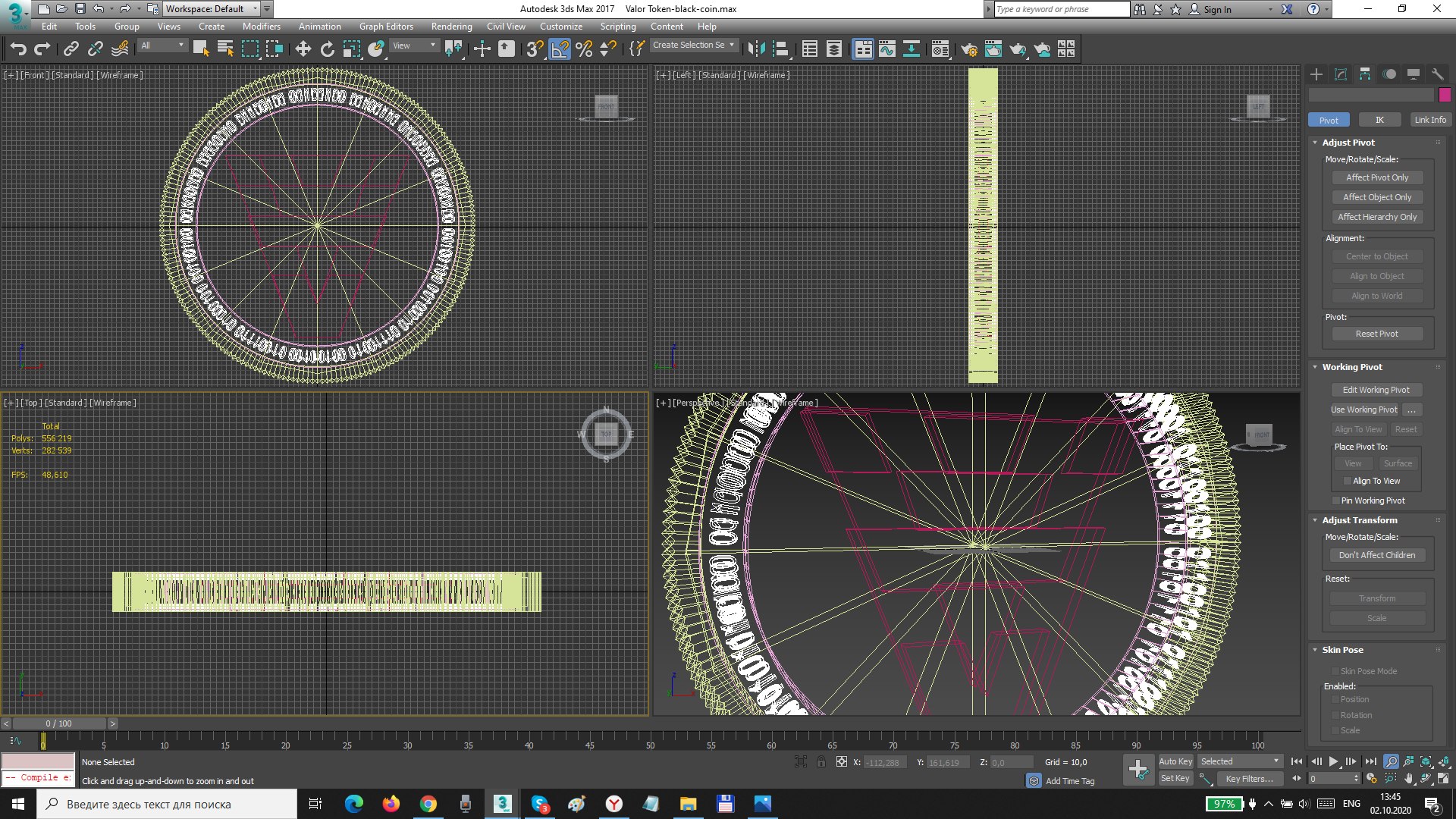Click the Mirror tool icon

[756, 49]
